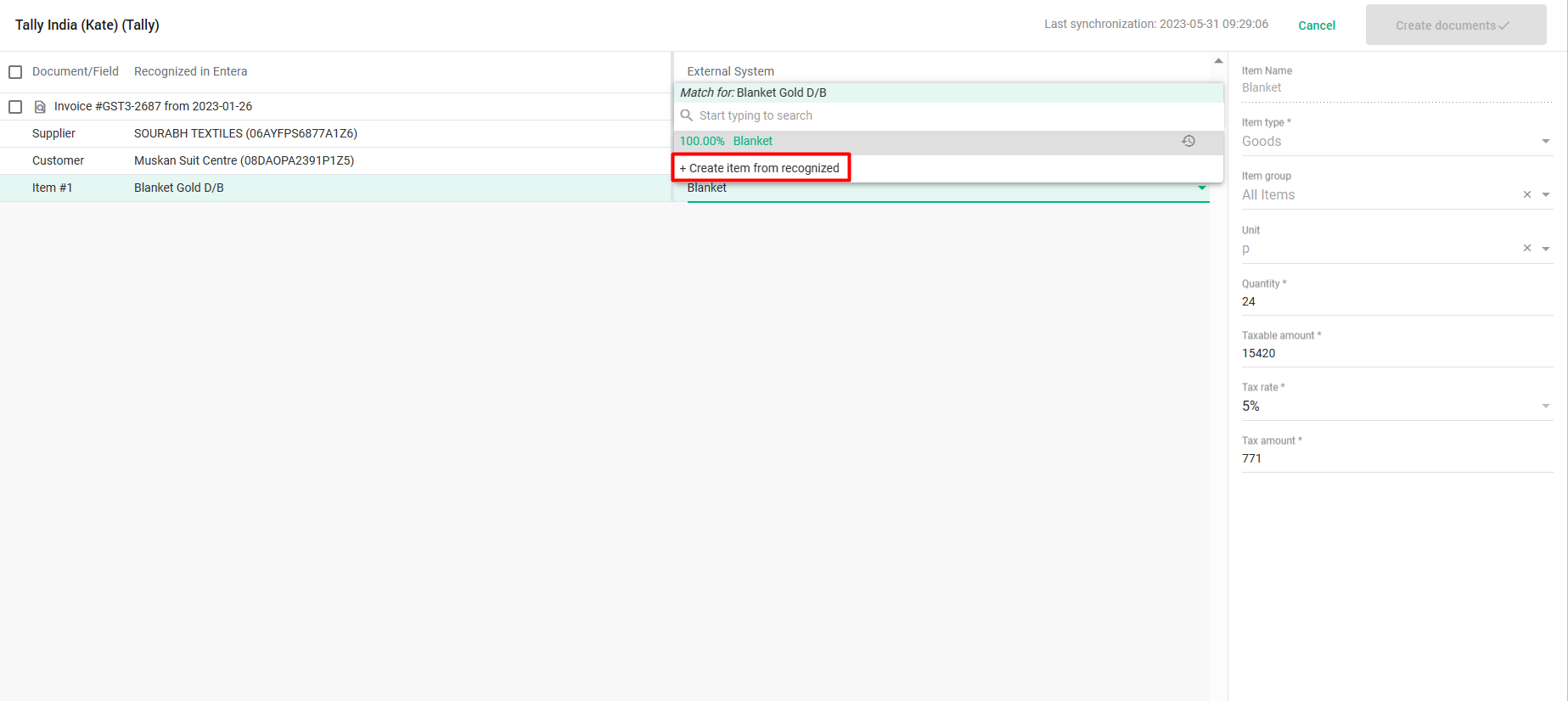This screenshot has height=701, width=1568.
Task: Click the Quantity field showing 24
Action: click(x=1397, y=301)
